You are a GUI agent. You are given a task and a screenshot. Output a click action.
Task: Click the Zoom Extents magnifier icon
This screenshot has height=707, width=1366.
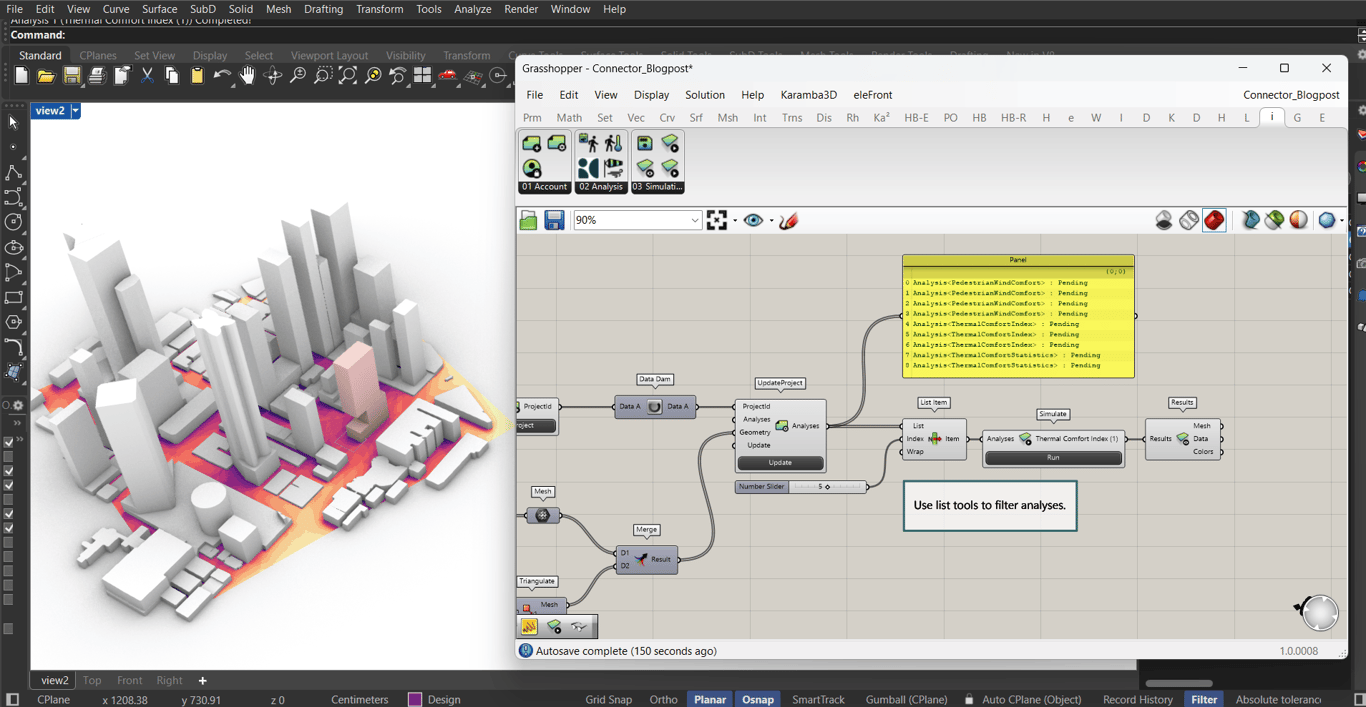tap(348, 76)
